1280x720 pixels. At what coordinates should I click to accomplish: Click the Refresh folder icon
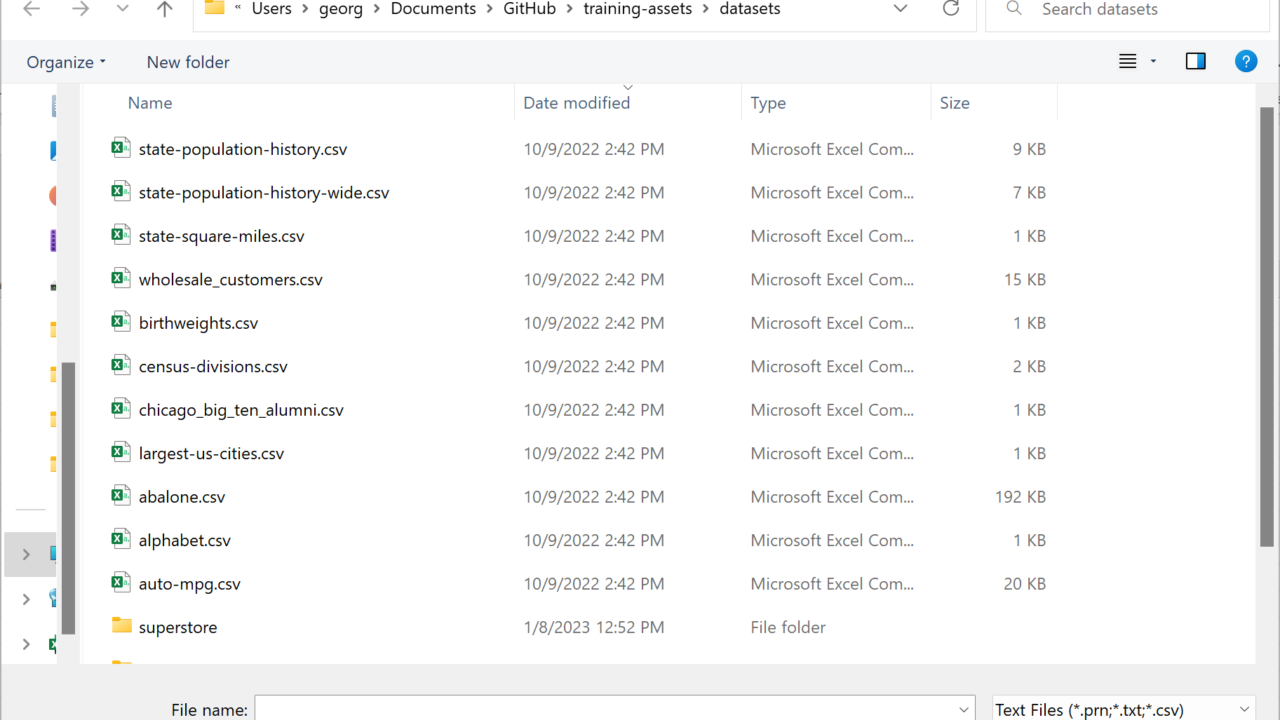pyautogui.click(x=951, y=9)
